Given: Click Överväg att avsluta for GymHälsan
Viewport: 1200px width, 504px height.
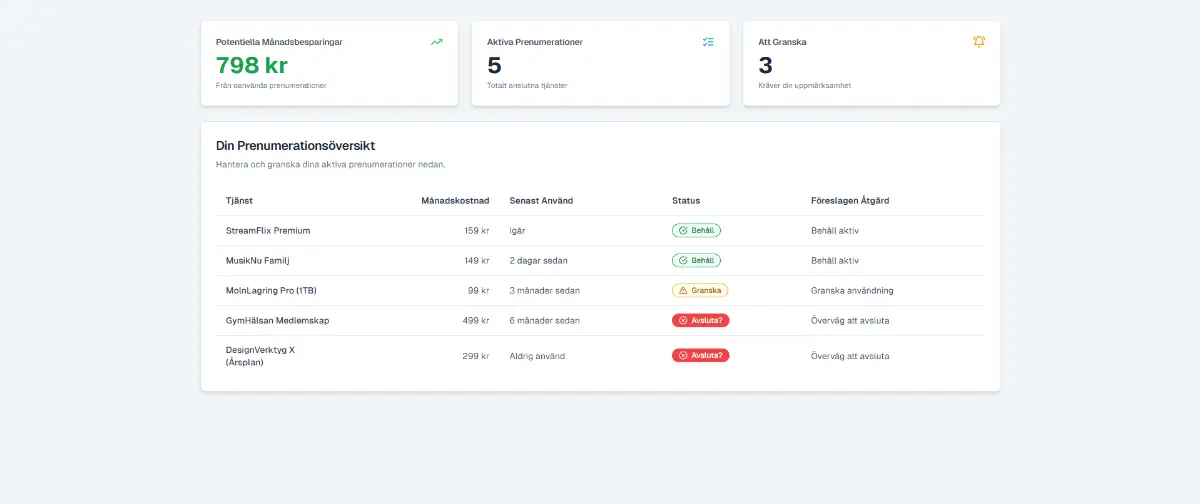Looking at the screenshot, I should pyautogui.click(x=850, y=320).
